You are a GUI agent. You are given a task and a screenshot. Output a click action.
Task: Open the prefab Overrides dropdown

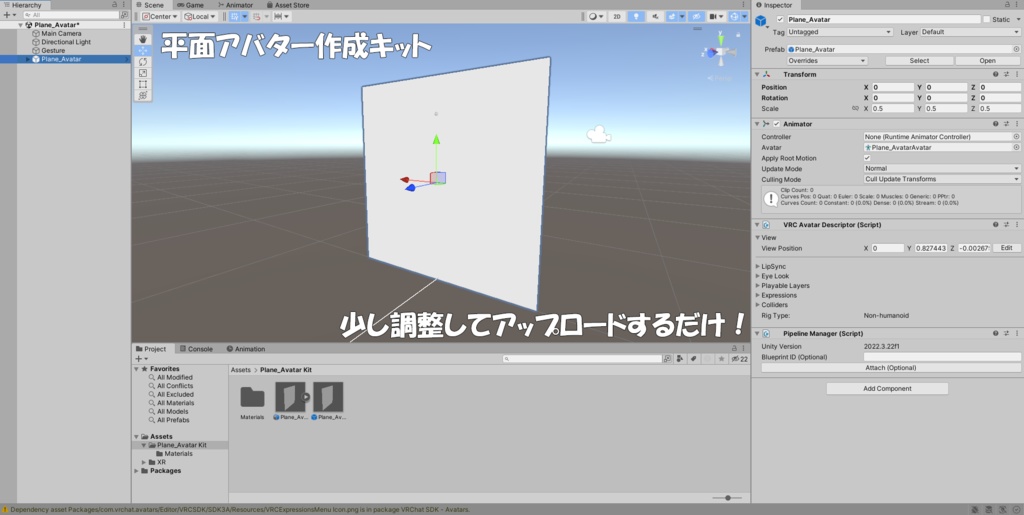pos(827,61)
